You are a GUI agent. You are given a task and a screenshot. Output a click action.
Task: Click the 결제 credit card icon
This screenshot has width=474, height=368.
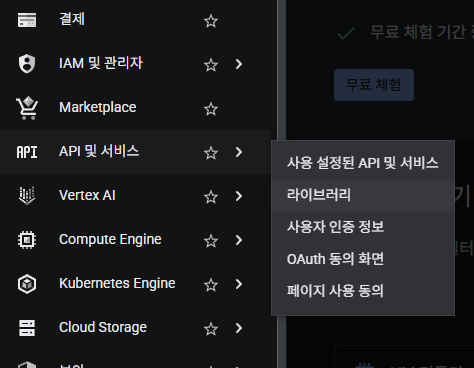click(27, 20)
